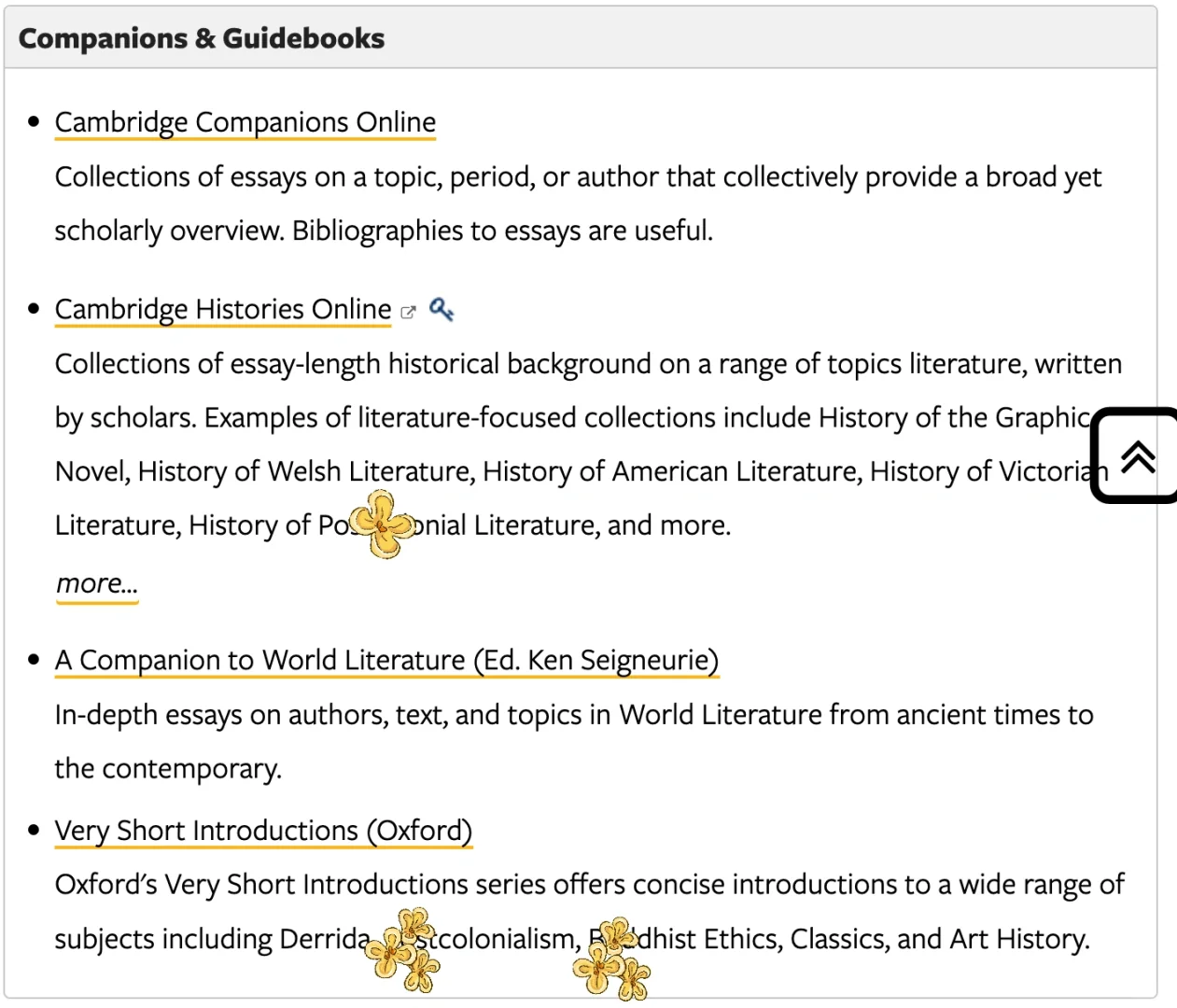Viewport: 1177px width, 1008px height.
Task: Click the flower cluster over Buddhist Ethics
Action: [x=612, y=959]
